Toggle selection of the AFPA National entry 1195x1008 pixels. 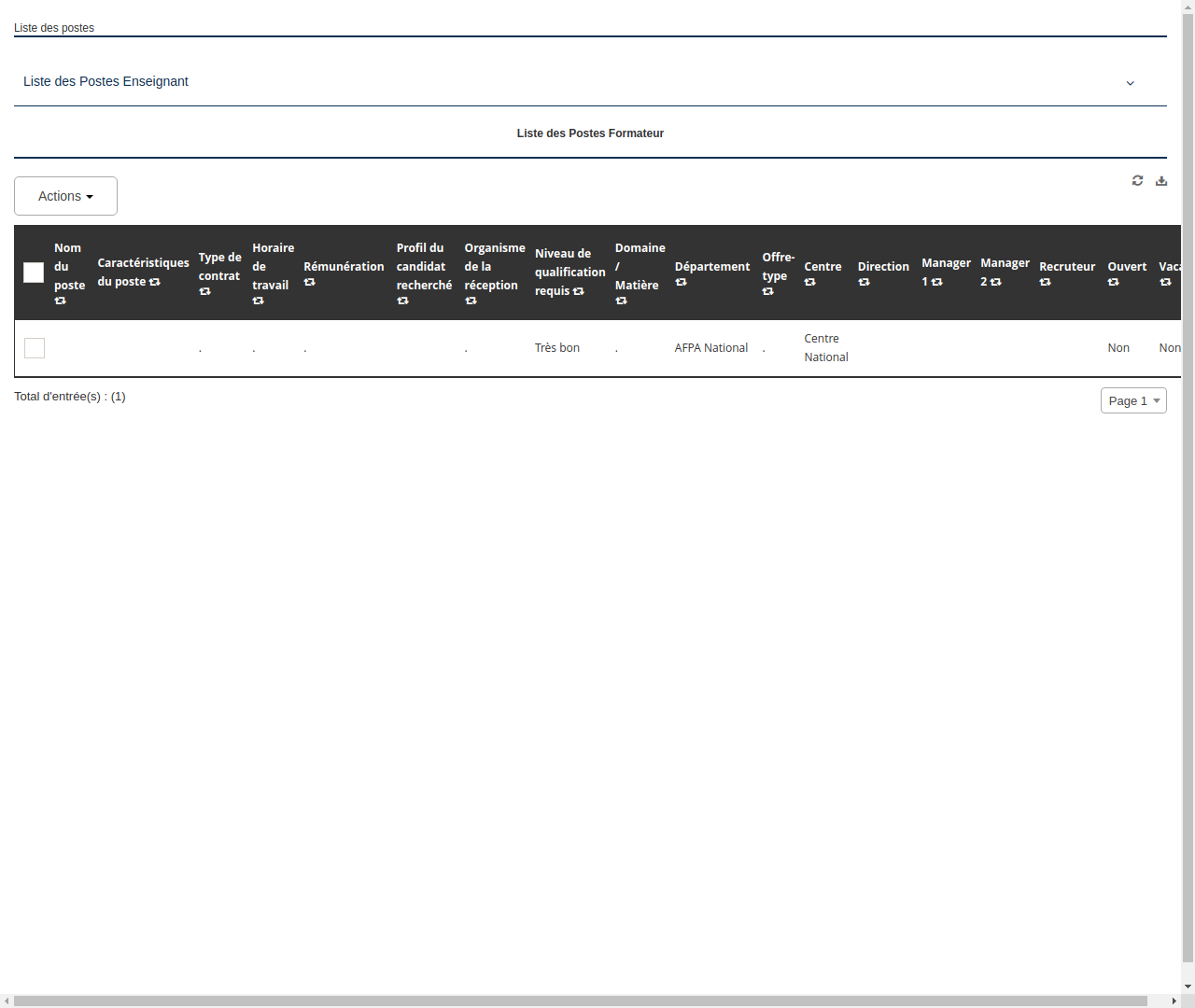coord(34,347)
